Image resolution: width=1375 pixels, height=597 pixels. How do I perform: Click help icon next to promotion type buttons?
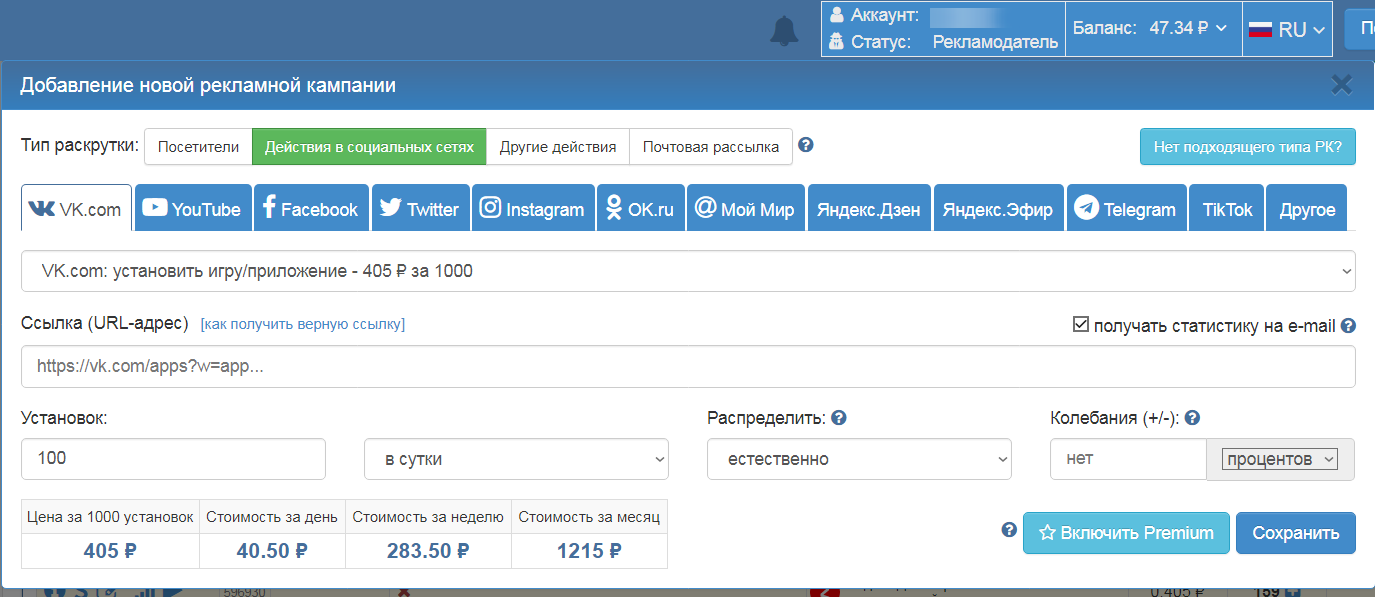(806, 145)
